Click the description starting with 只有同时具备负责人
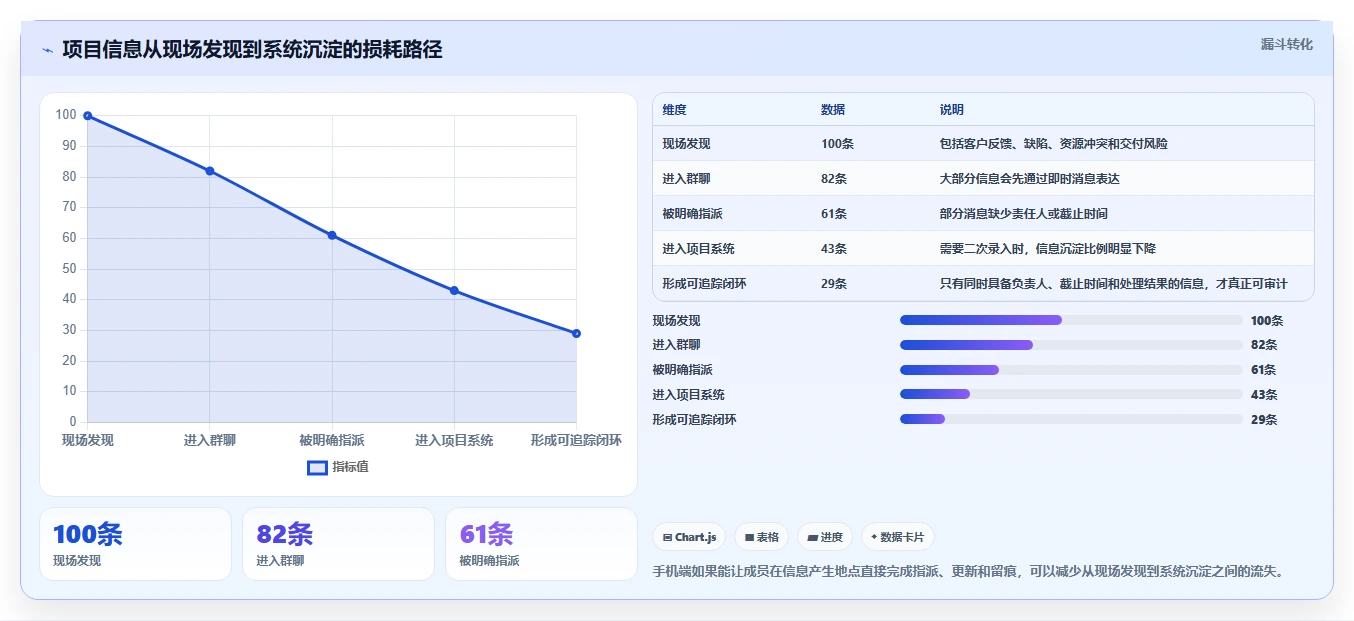Screen dimensions: 1354x621 tap(1113, 284)
